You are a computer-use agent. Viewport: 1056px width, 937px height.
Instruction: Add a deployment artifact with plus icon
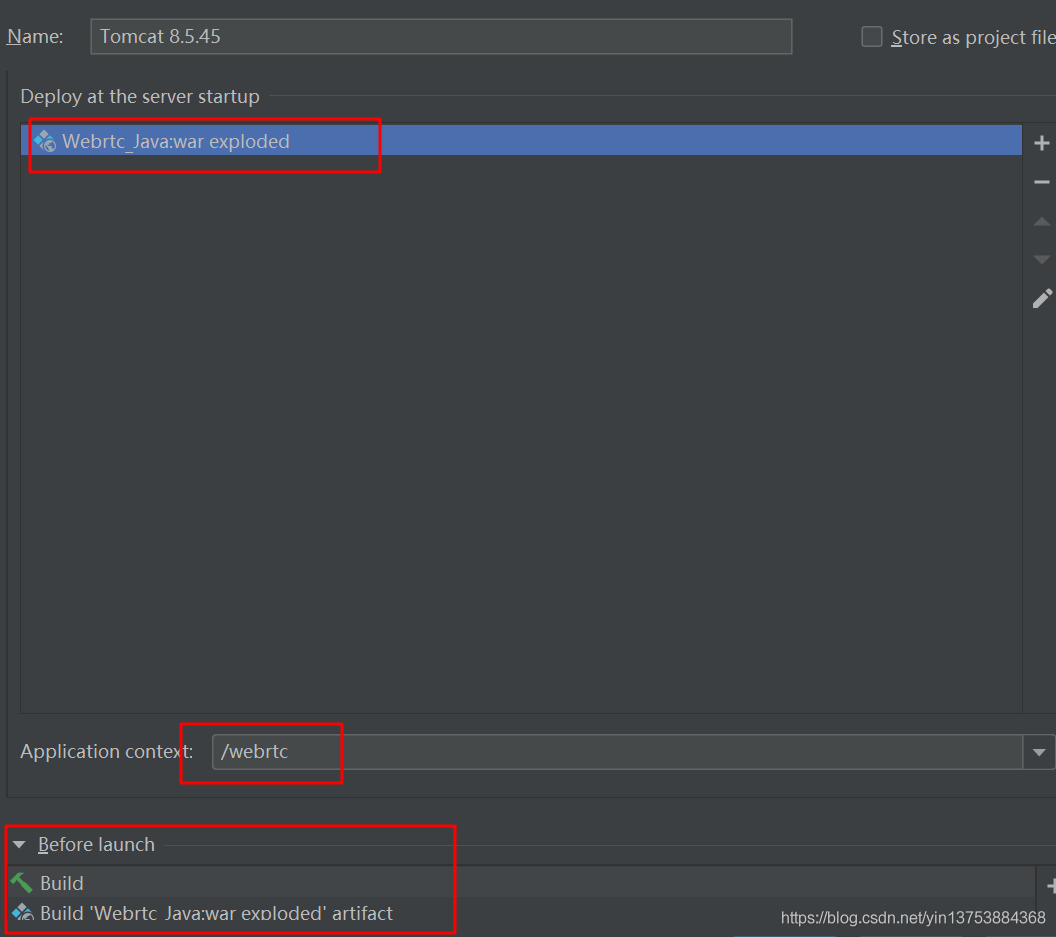[1041, 143]
